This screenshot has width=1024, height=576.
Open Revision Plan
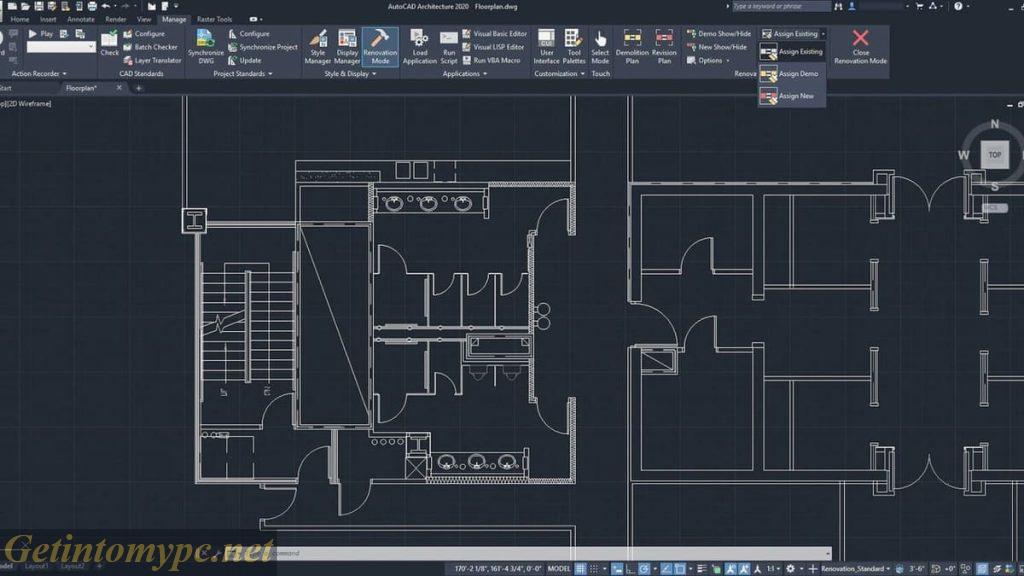pos(664,46)
